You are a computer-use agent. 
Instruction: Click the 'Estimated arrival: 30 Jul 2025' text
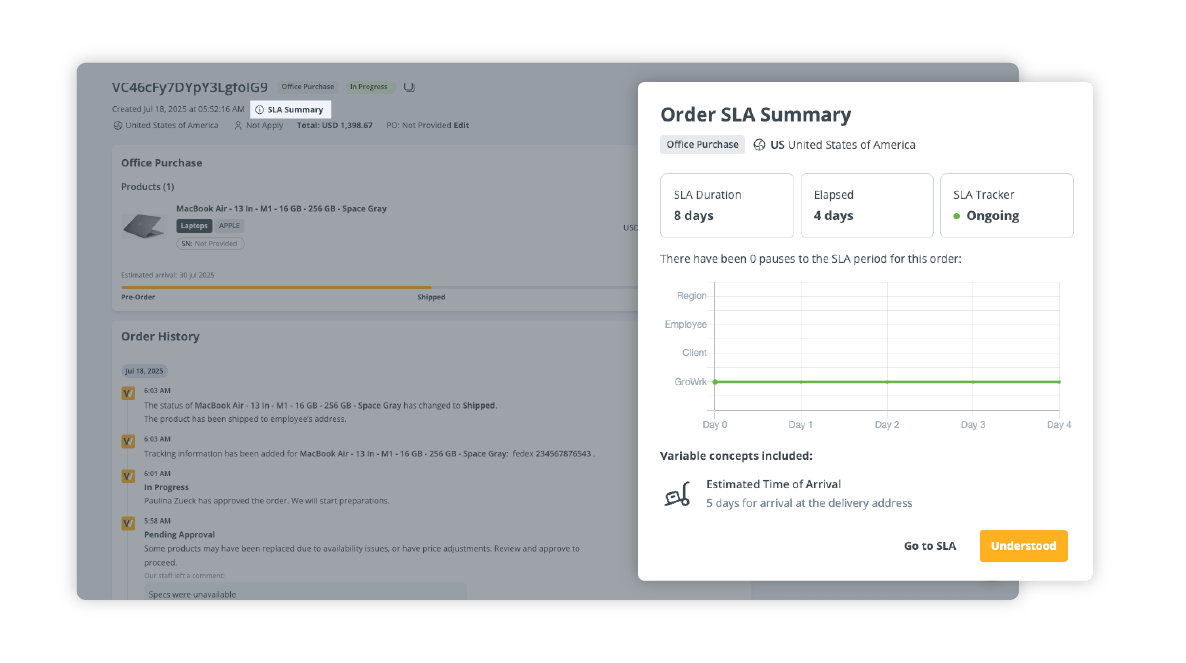[167, 275]
